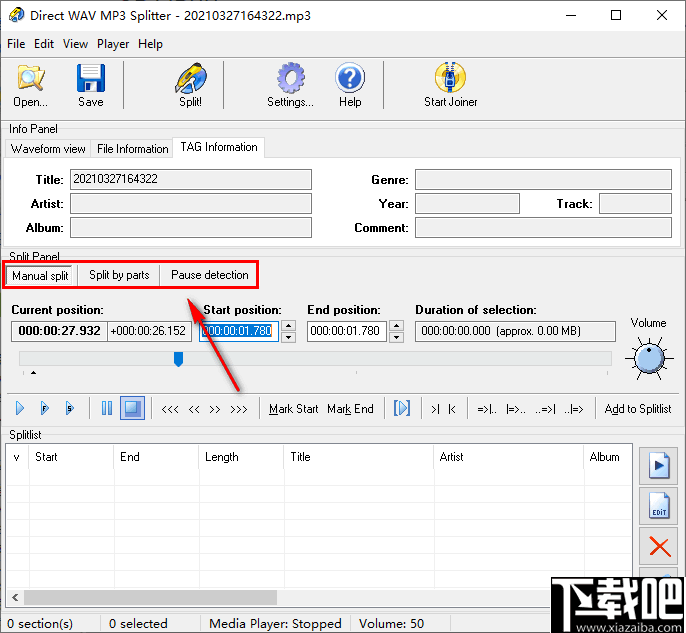Click the Save floppy disk icon
The image size is (686, 633).
pos(91,85)
